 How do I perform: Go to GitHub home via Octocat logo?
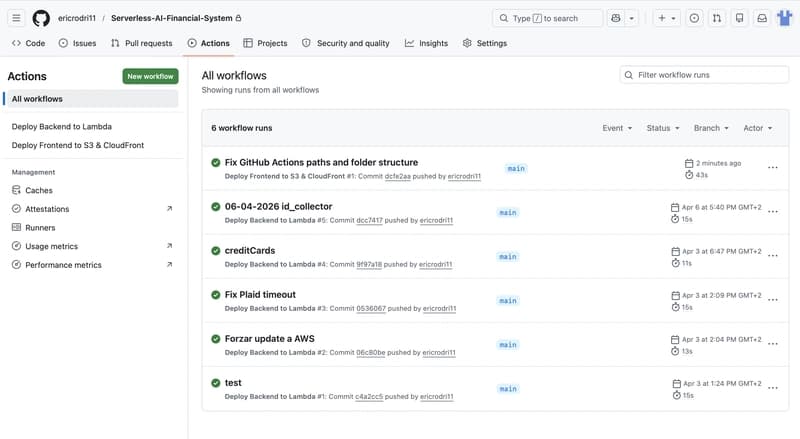tap(41, 18)
